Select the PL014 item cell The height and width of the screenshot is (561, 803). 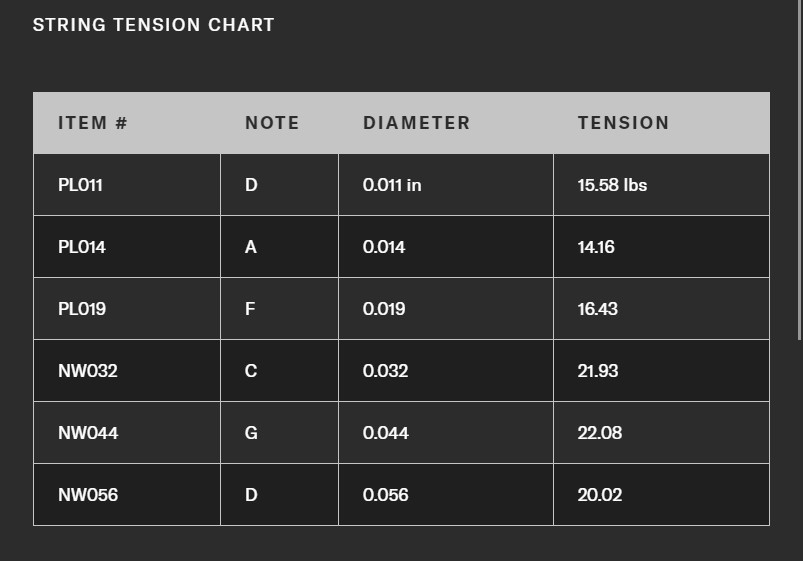tap(82, 247)
